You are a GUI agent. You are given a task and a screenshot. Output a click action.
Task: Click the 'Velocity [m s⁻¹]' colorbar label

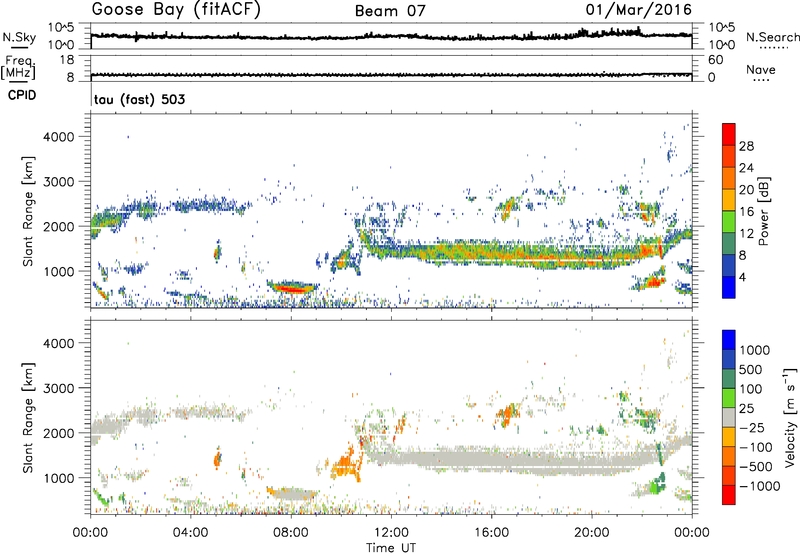[x=790, y=417]
